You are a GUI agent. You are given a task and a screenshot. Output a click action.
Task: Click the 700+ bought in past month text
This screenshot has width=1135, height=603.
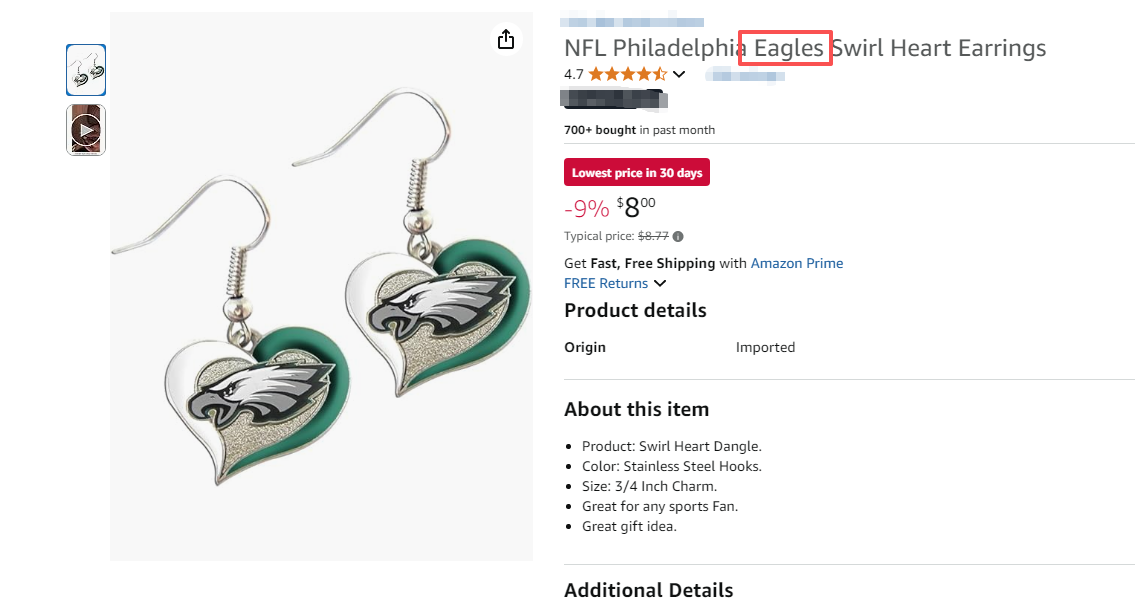pos(639,130)
